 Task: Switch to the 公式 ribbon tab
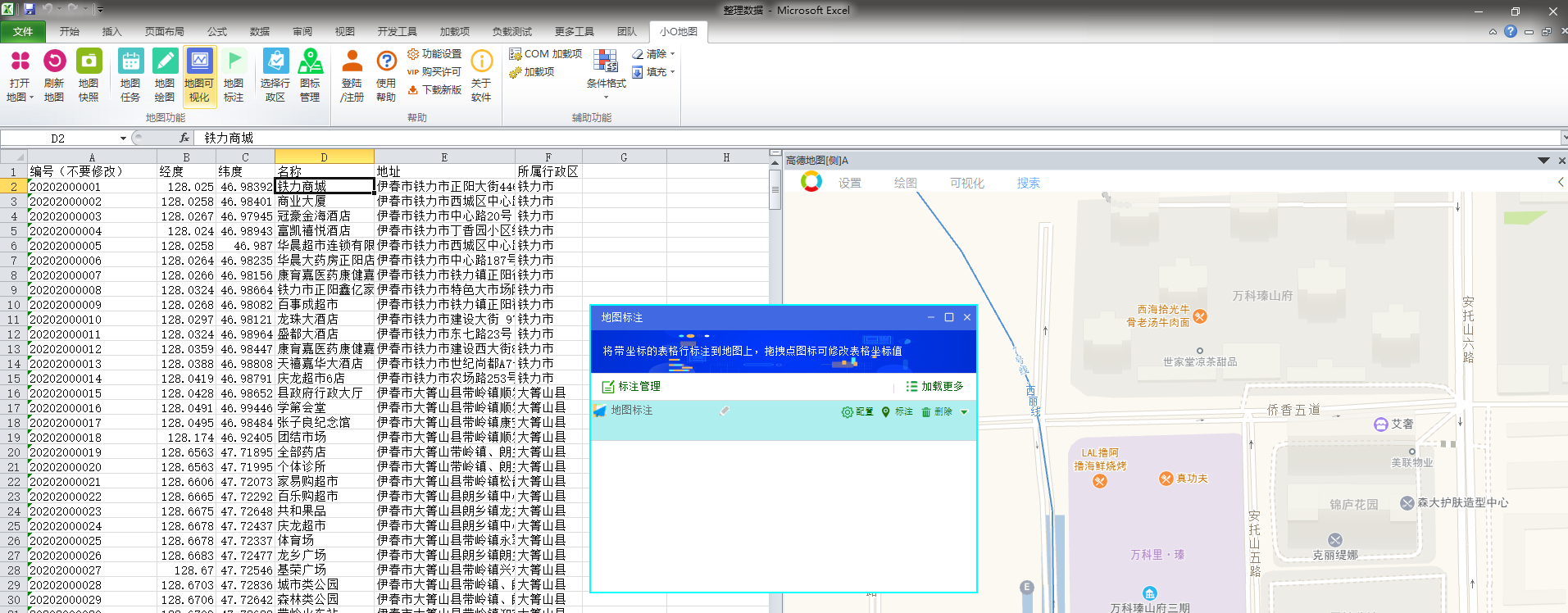pyautogui.click(x=217, y=32)
